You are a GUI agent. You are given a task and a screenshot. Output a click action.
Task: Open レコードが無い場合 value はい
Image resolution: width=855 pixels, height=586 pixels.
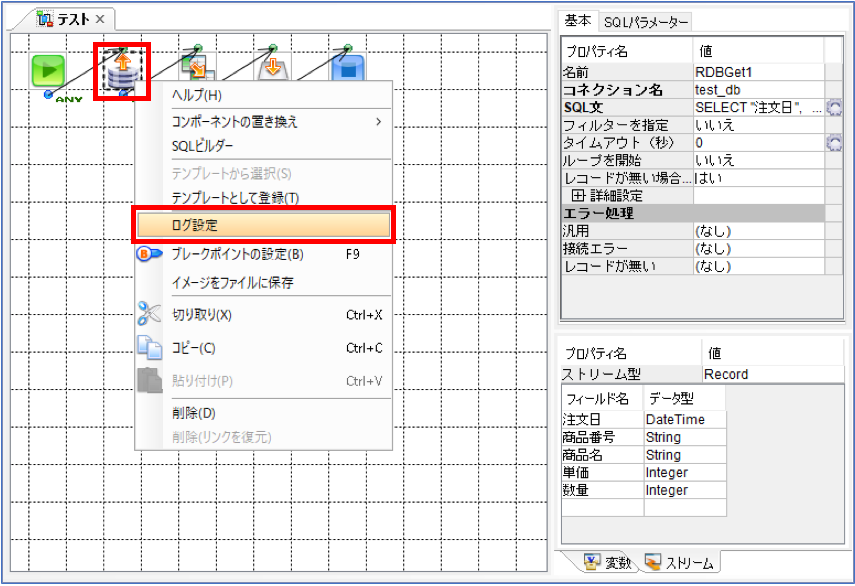[759, 178]
